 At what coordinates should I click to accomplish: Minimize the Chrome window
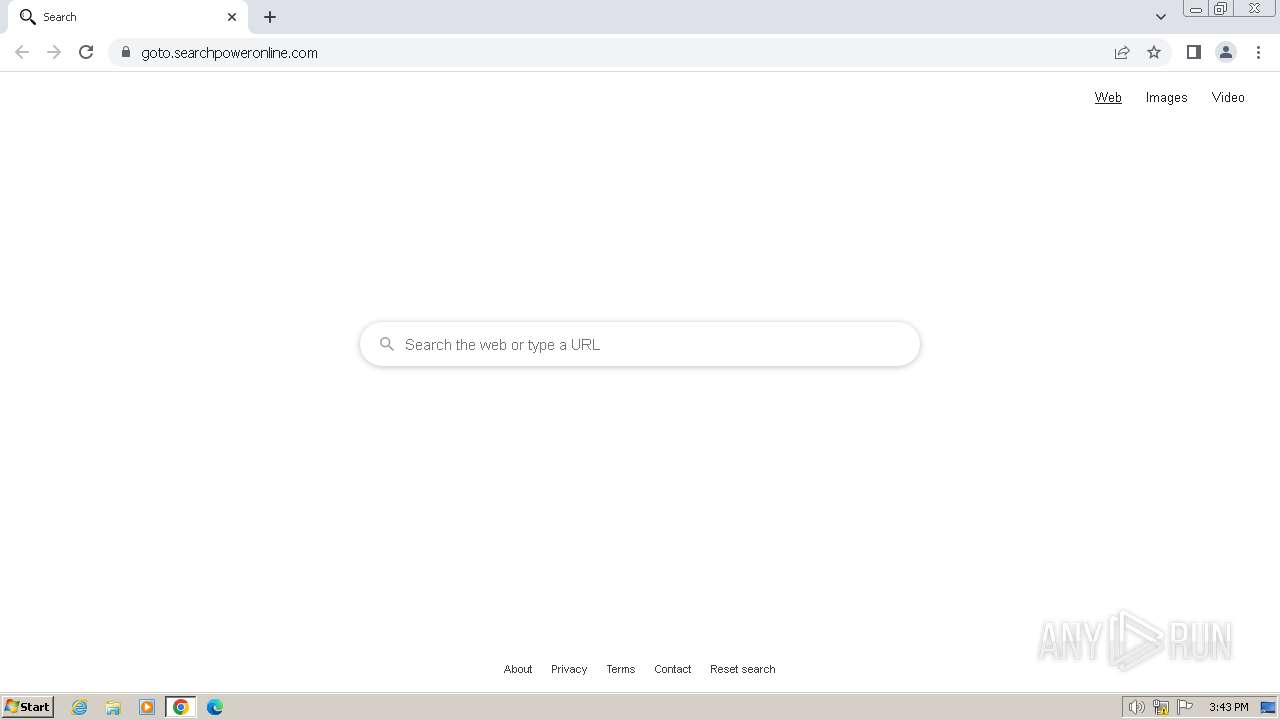[x=1195, y=9]
